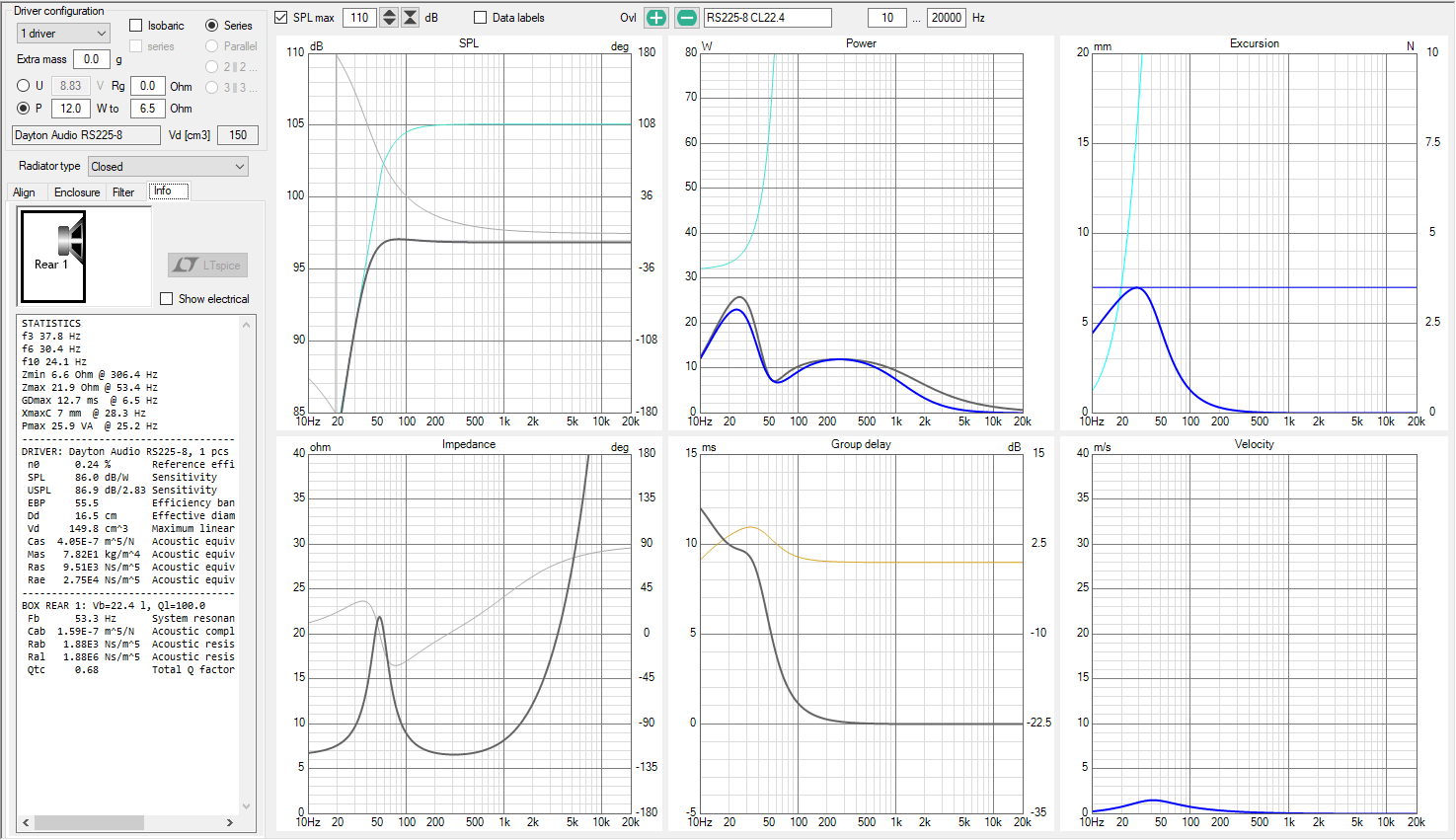Viewport: 1456px width, 840px height.
Task: Toggle the Show electrical checkbox
Action: (x=167, y=299)
